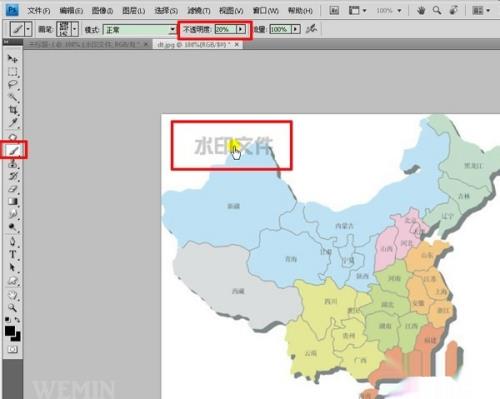Select the Pen tool

13,241
